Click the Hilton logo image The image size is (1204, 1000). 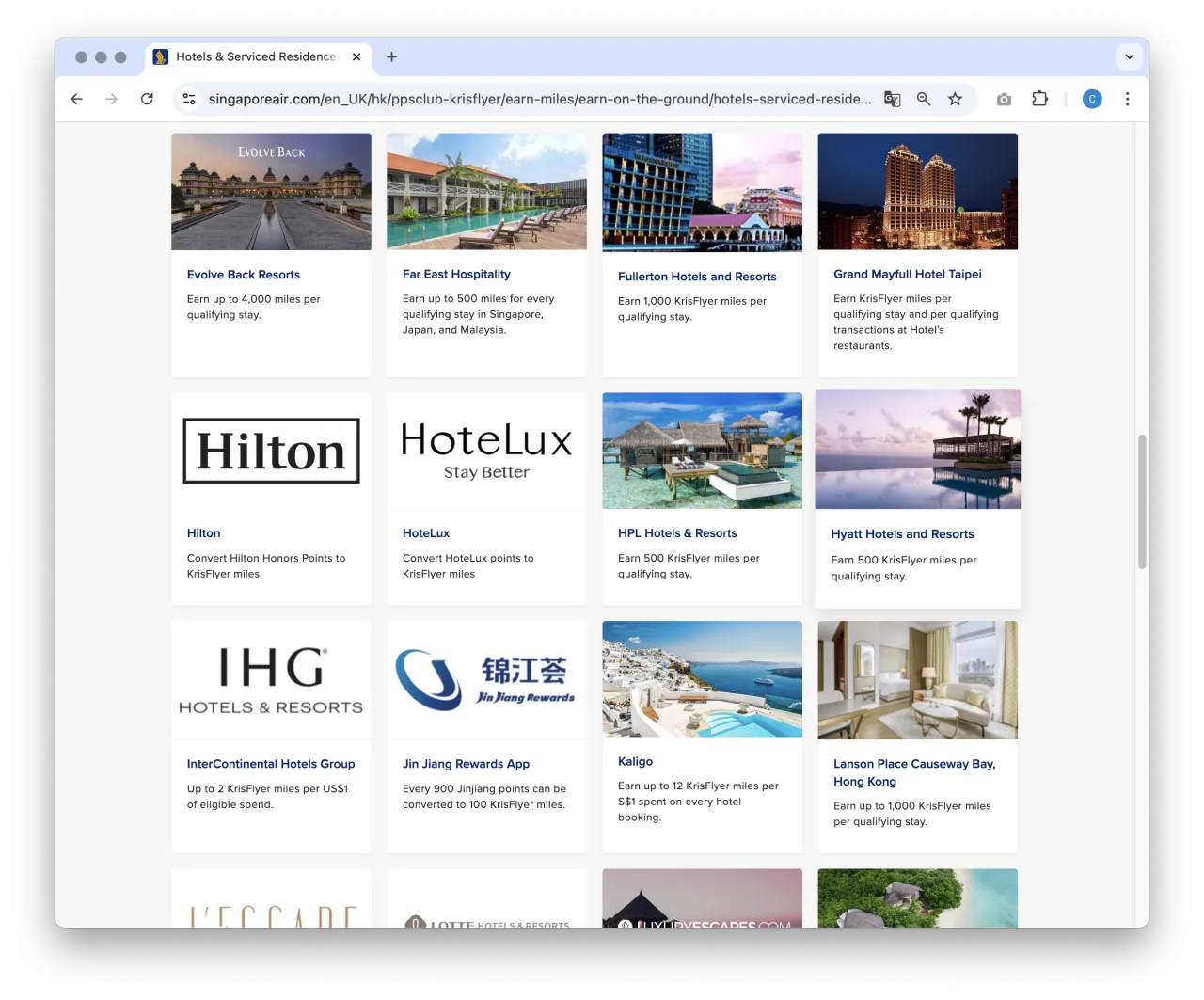click(271, 451)
